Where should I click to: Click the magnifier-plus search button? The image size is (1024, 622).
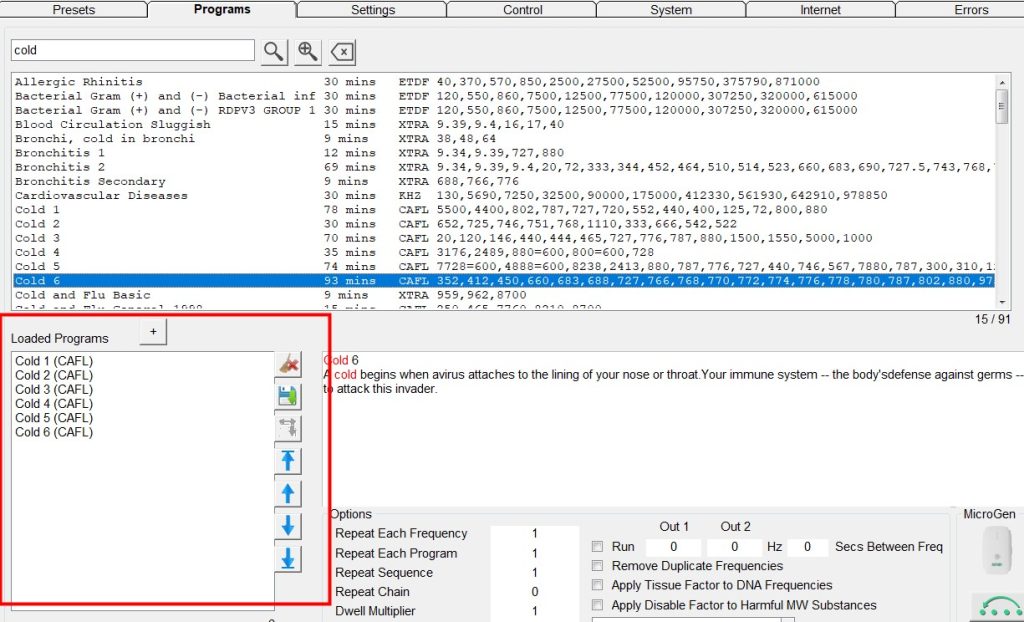pos(308,52)
